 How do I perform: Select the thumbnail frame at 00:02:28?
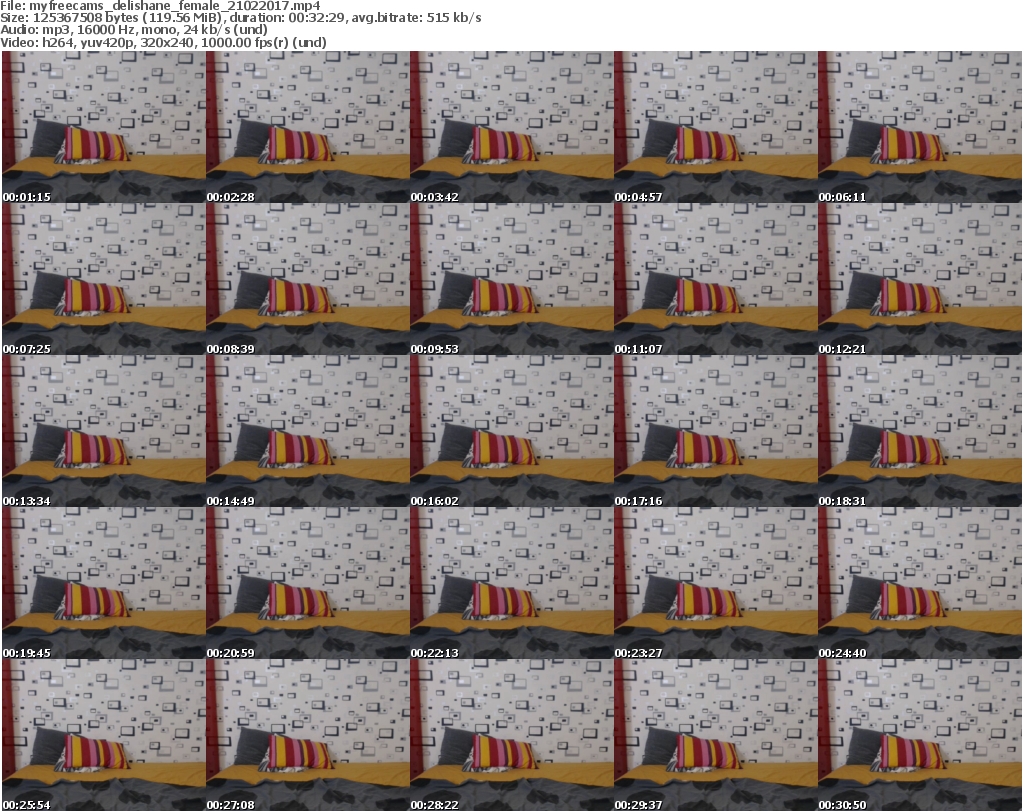(x=308, y=127)
